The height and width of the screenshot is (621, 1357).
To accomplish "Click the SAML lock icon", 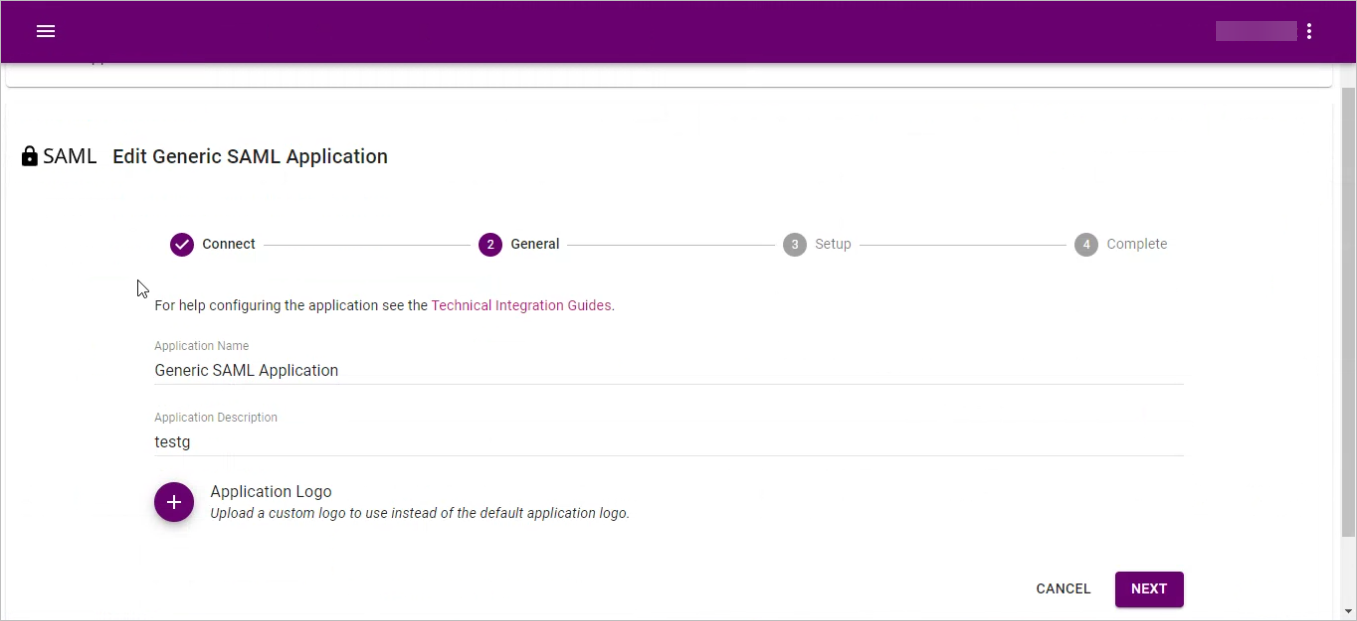I will [30, 157].
